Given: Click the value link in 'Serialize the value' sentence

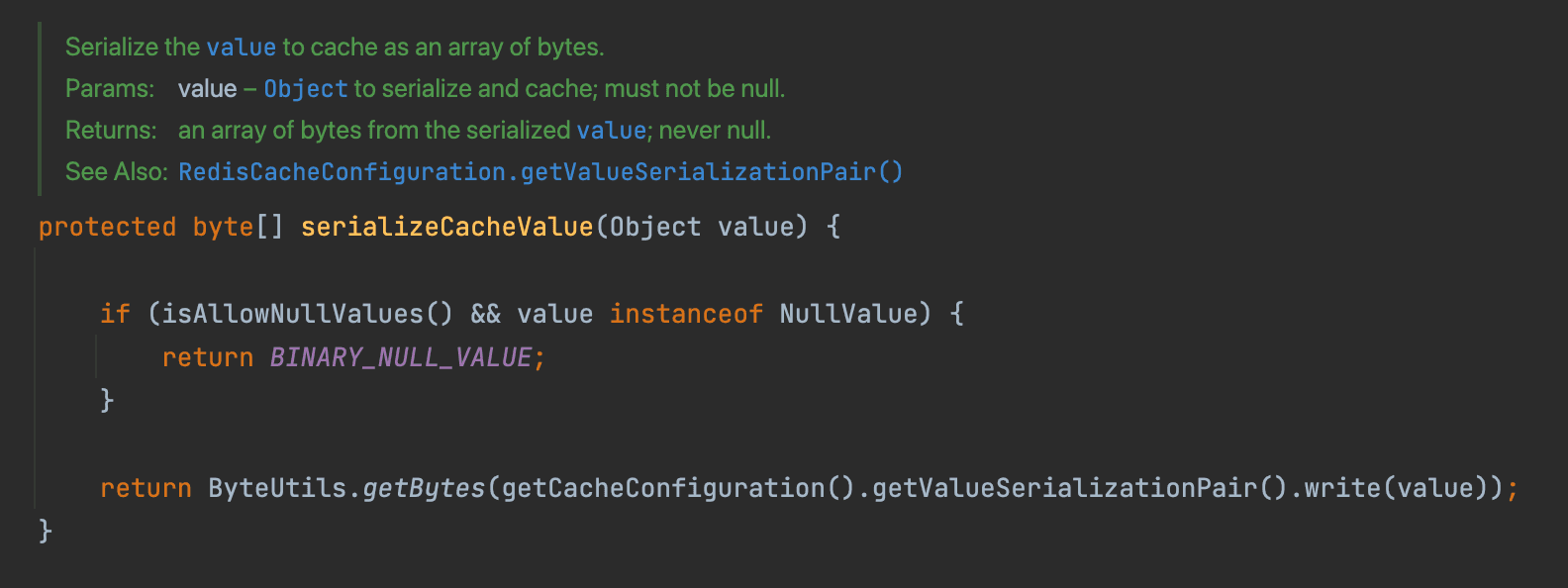Looking at the screenshot, I should click(x=241, y=48).
